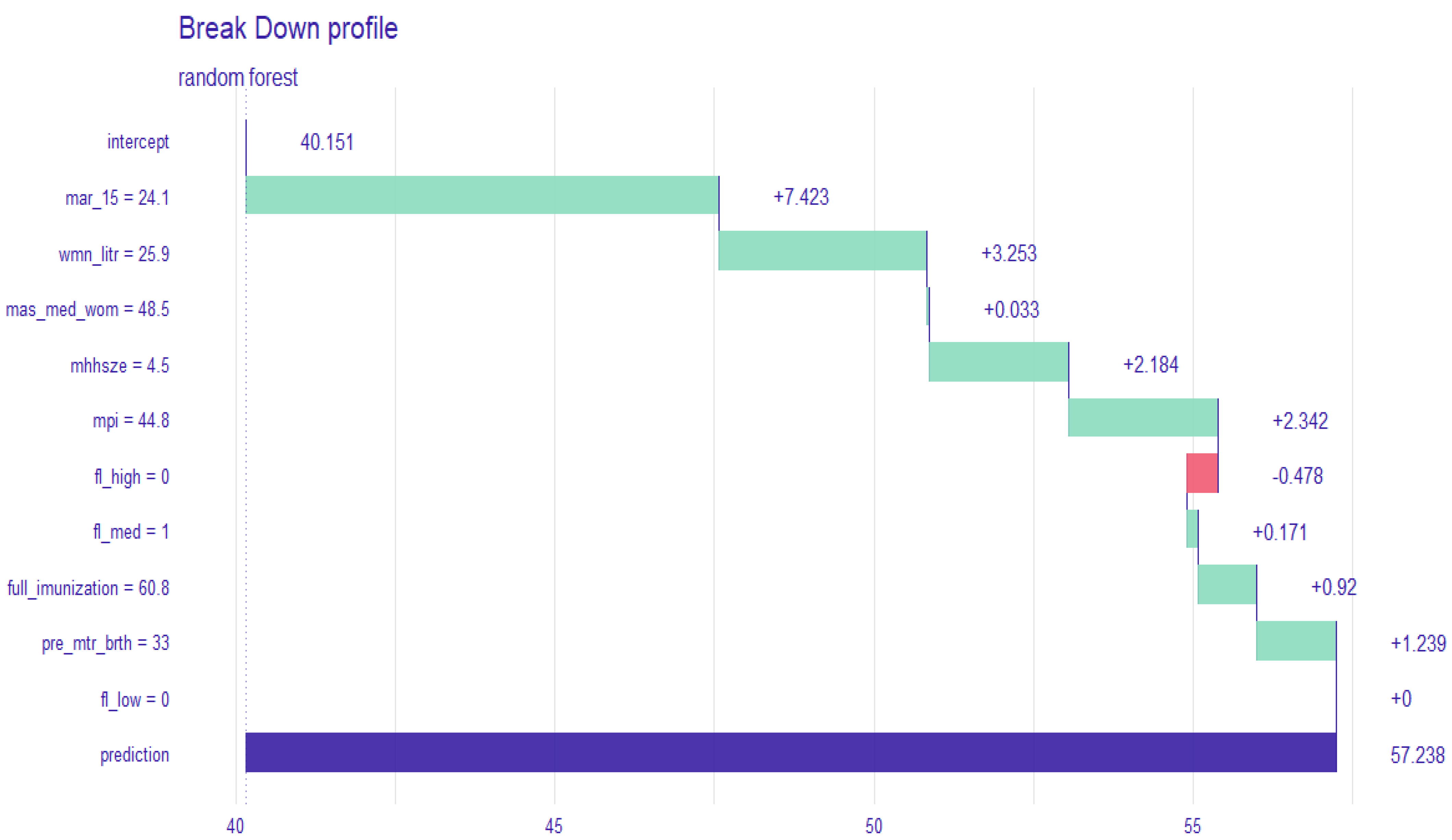Click the prediction value 57.238
Image resolution: width=1452 pixels, height=840 pixels.
click(1417, 755)
